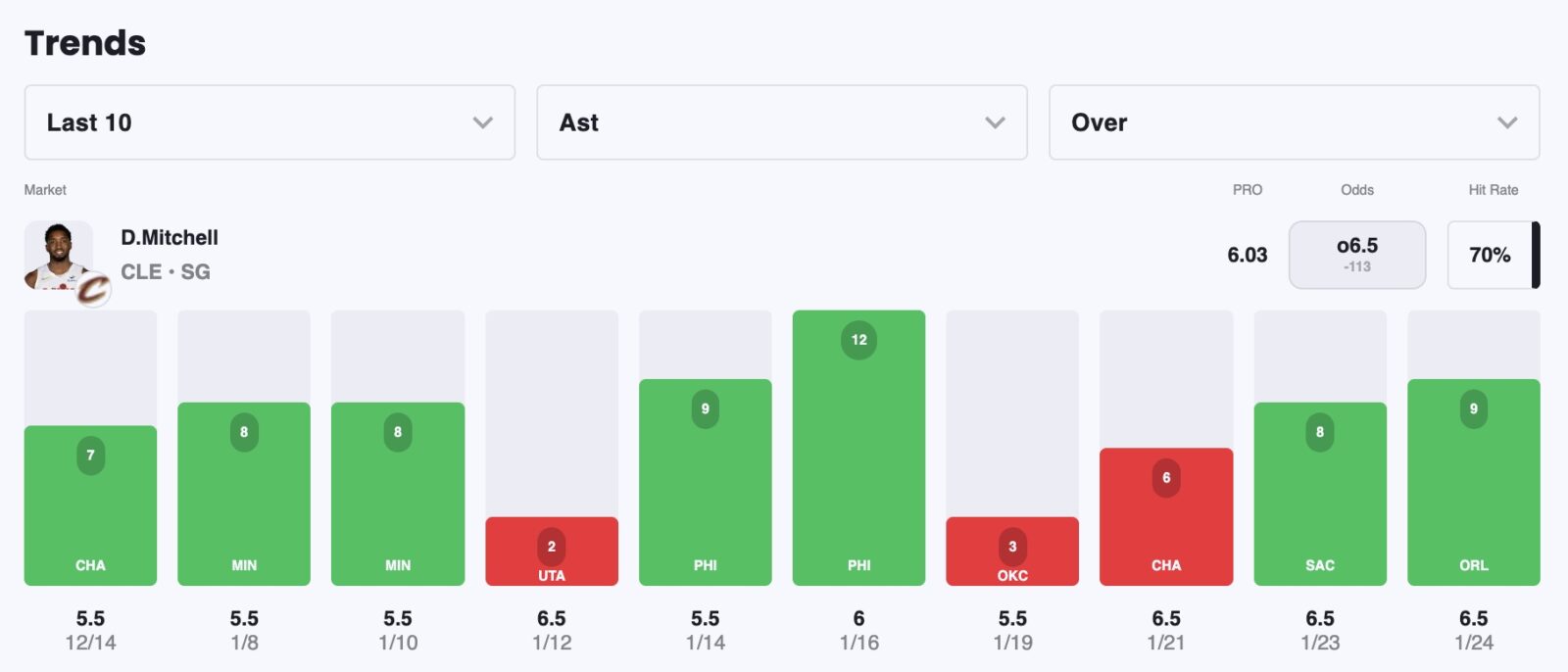Open the Last 10 games dropdown
1568x672 pixels.
(269, 122)
